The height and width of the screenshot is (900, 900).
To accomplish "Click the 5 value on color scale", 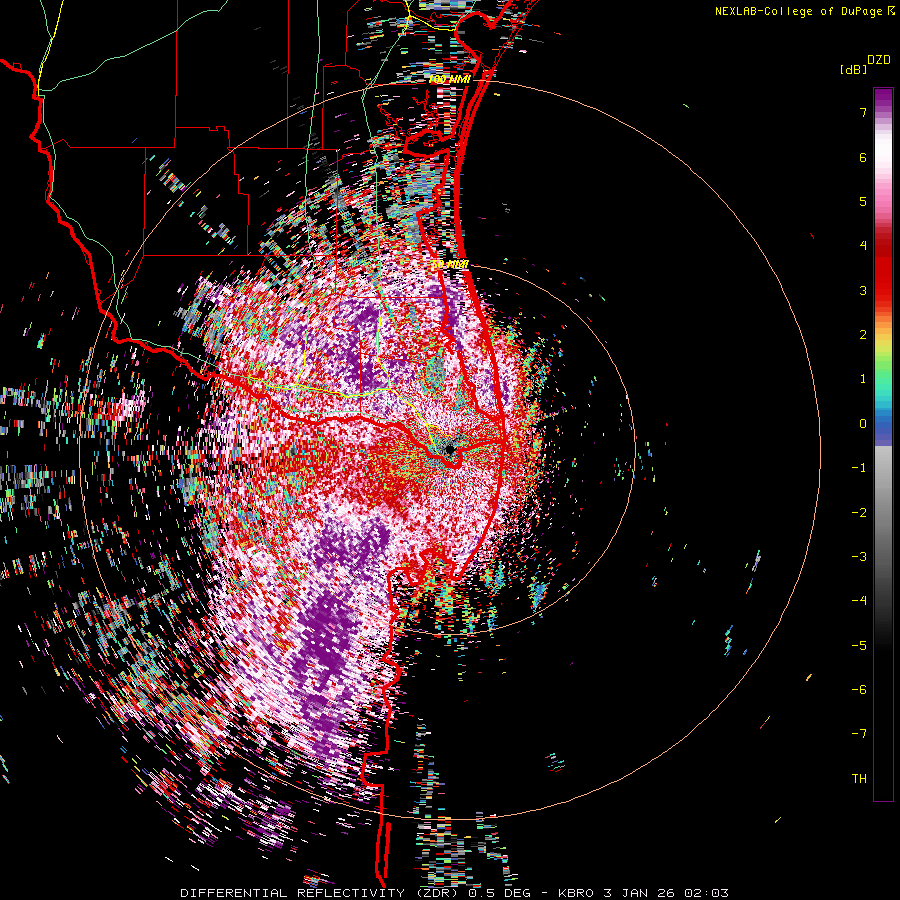I will tap(863, 201).
